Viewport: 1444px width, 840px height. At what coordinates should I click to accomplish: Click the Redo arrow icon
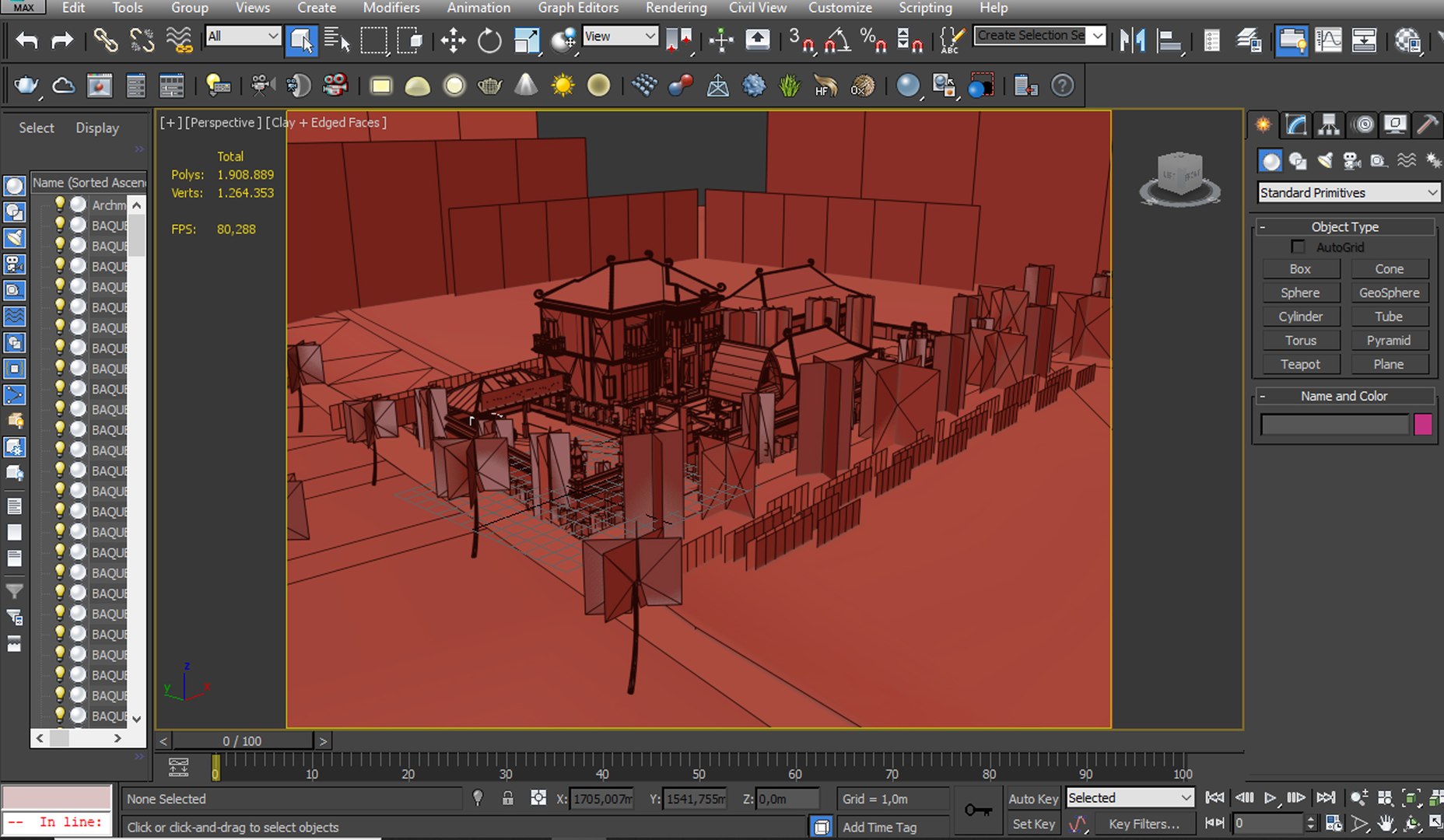[x=62, y=40]
